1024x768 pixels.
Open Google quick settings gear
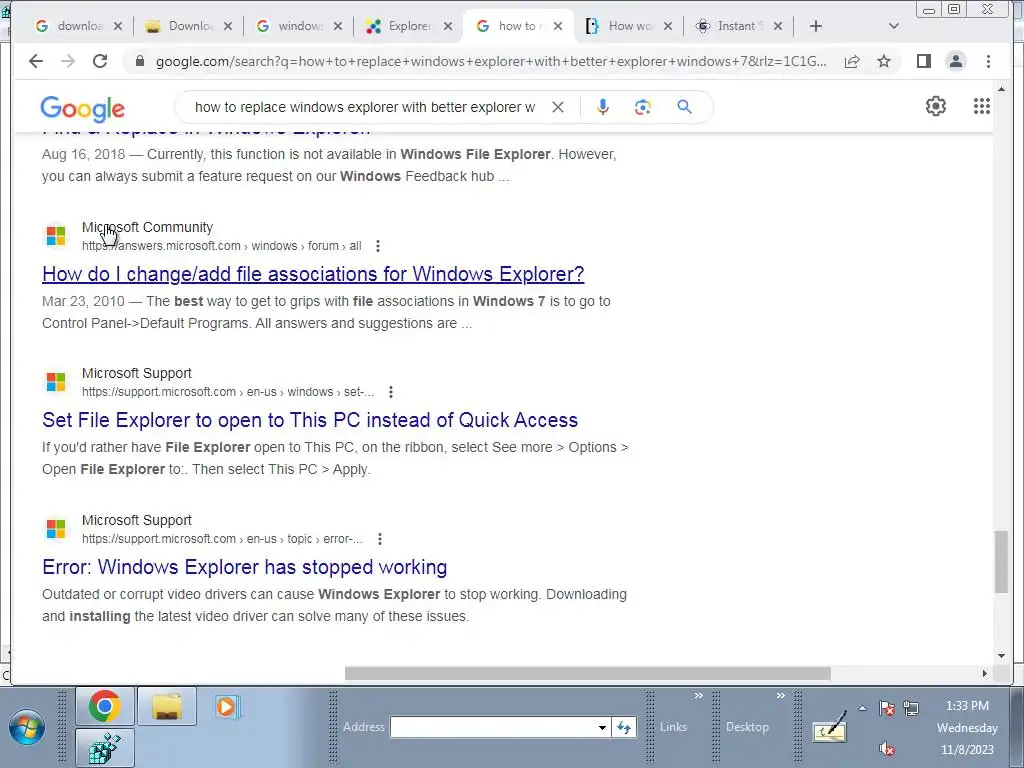tap(935, 106)
